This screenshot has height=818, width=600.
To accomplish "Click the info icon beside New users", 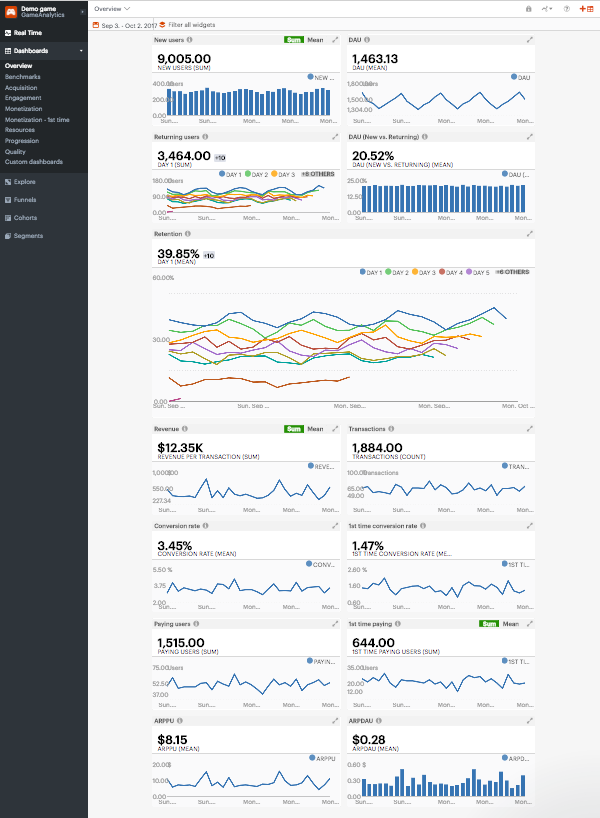I will point(187,40).
